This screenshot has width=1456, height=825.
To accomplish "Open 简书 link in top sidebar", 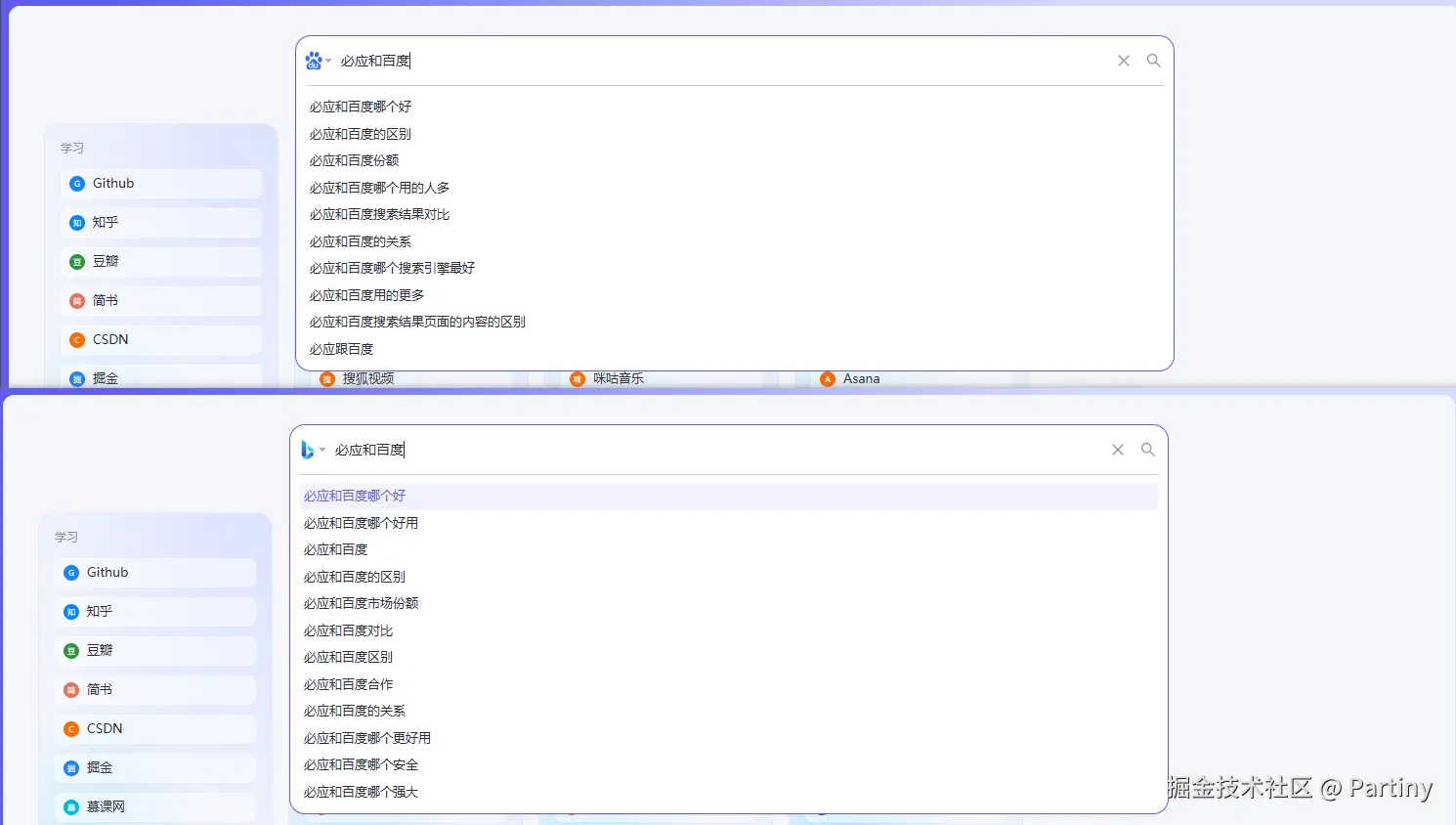I will (x=161, y=301).
